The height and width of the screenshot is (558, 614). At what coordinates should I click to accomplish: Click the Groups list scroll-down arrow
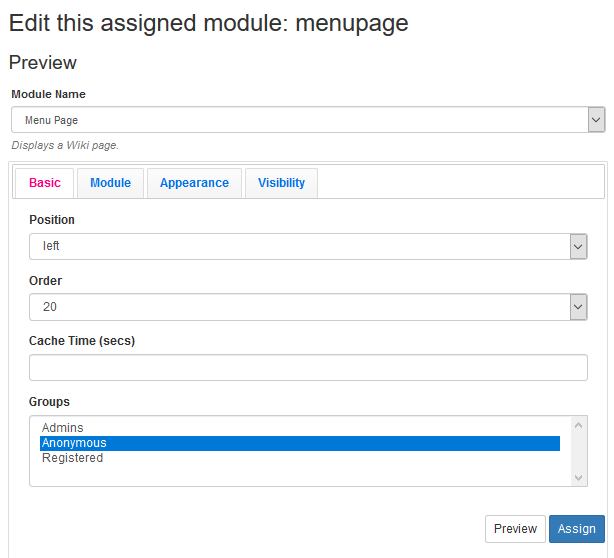(578, 478)
